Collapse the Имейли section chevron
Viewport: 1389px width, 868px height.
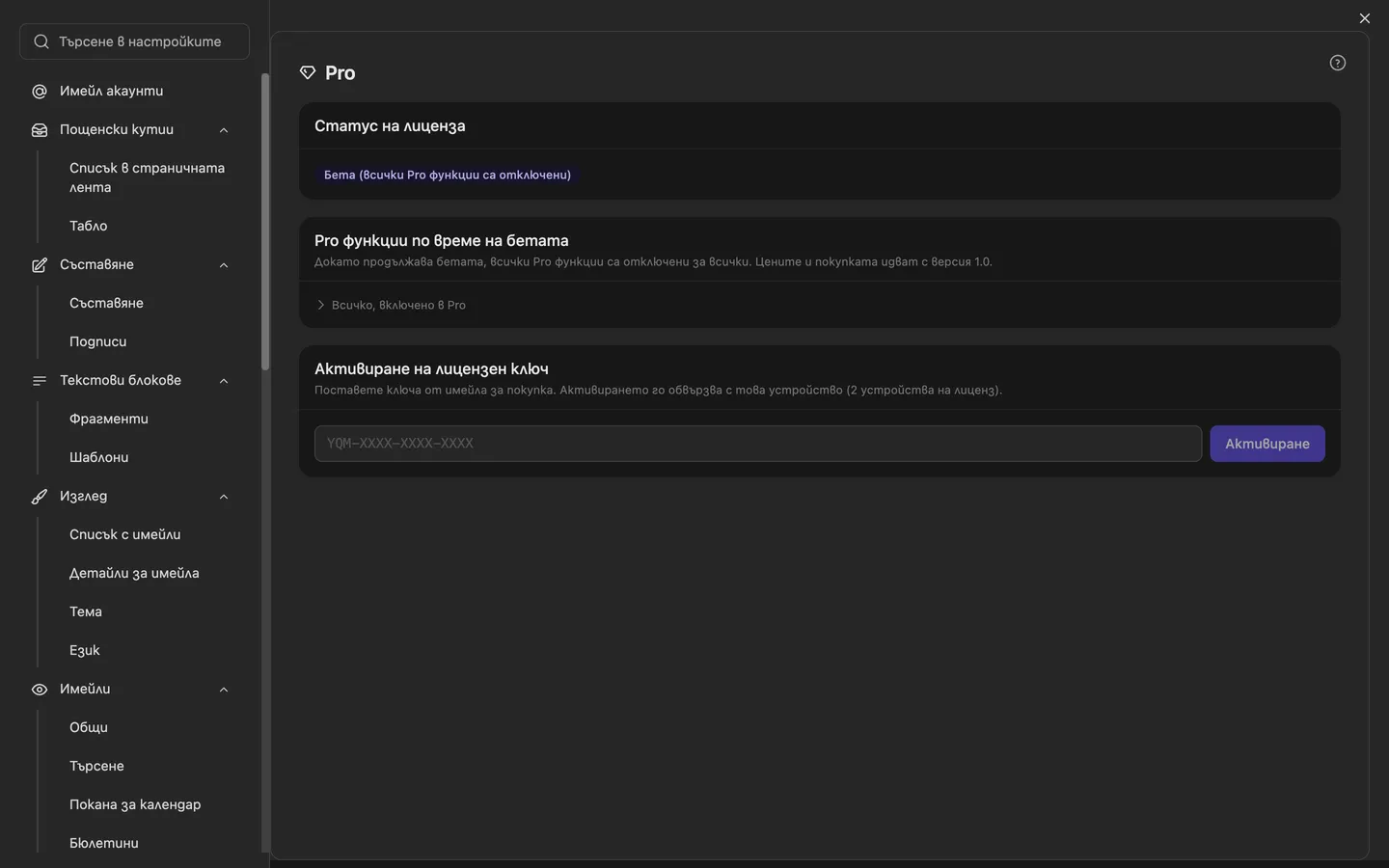click(x=224, y=690)
